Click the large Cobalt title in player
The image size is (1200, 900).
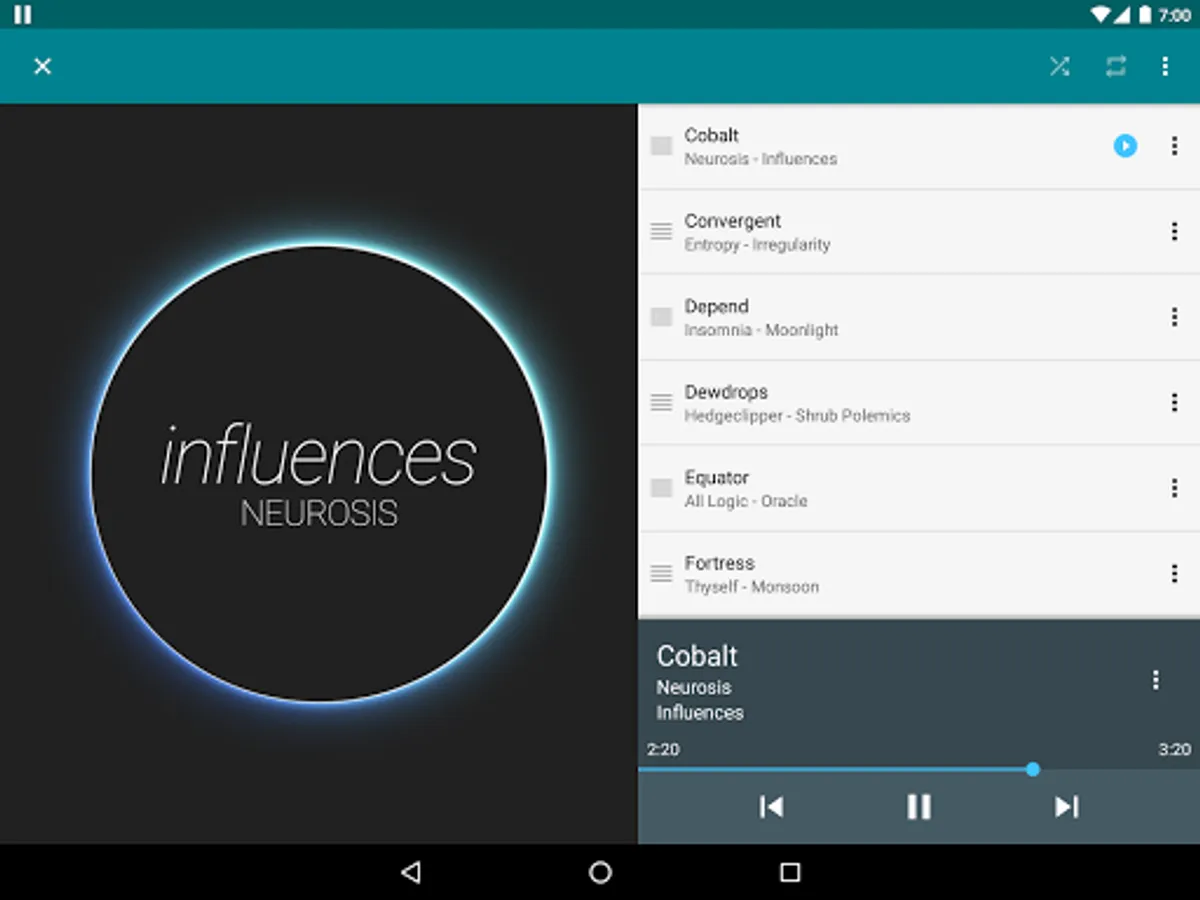point(697,656)
